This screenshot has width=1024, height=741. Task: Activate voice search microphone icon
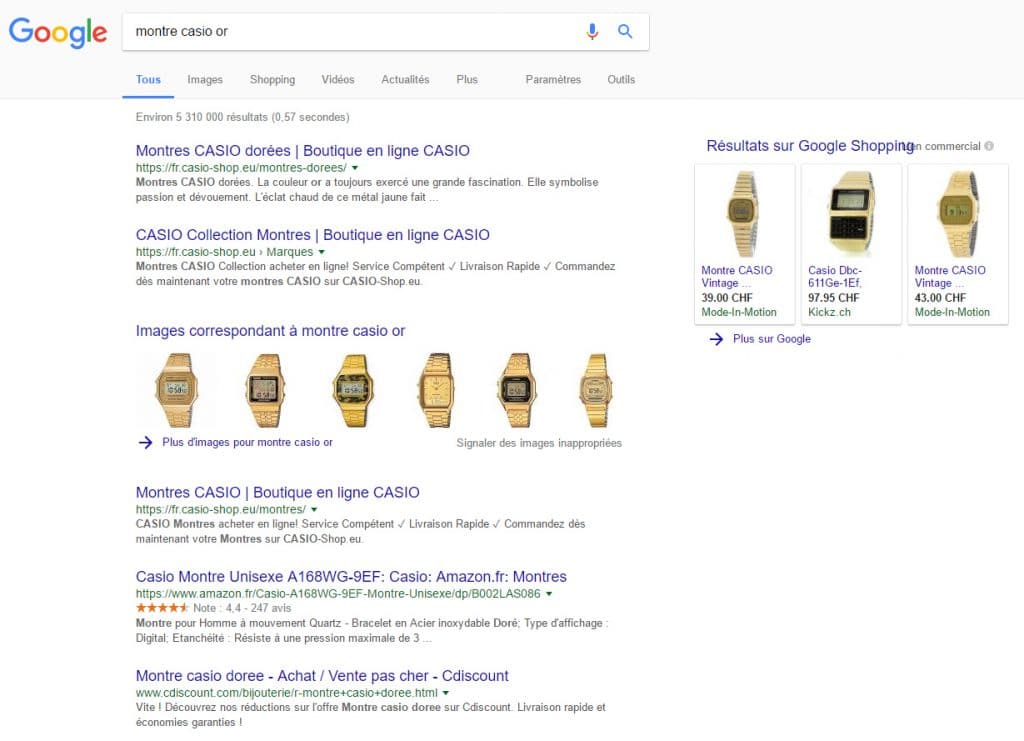[x=592, y=31]
